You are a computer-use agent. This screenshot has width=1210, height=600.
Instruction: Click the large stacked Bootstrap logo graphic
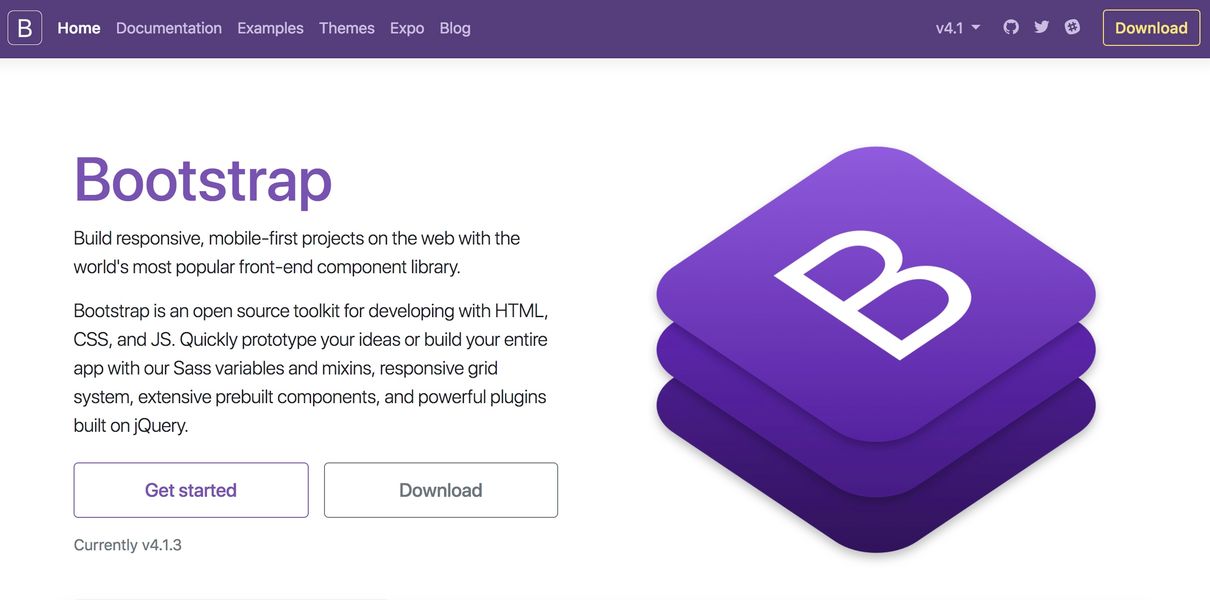pyautogui.click(x=876, y=349)
